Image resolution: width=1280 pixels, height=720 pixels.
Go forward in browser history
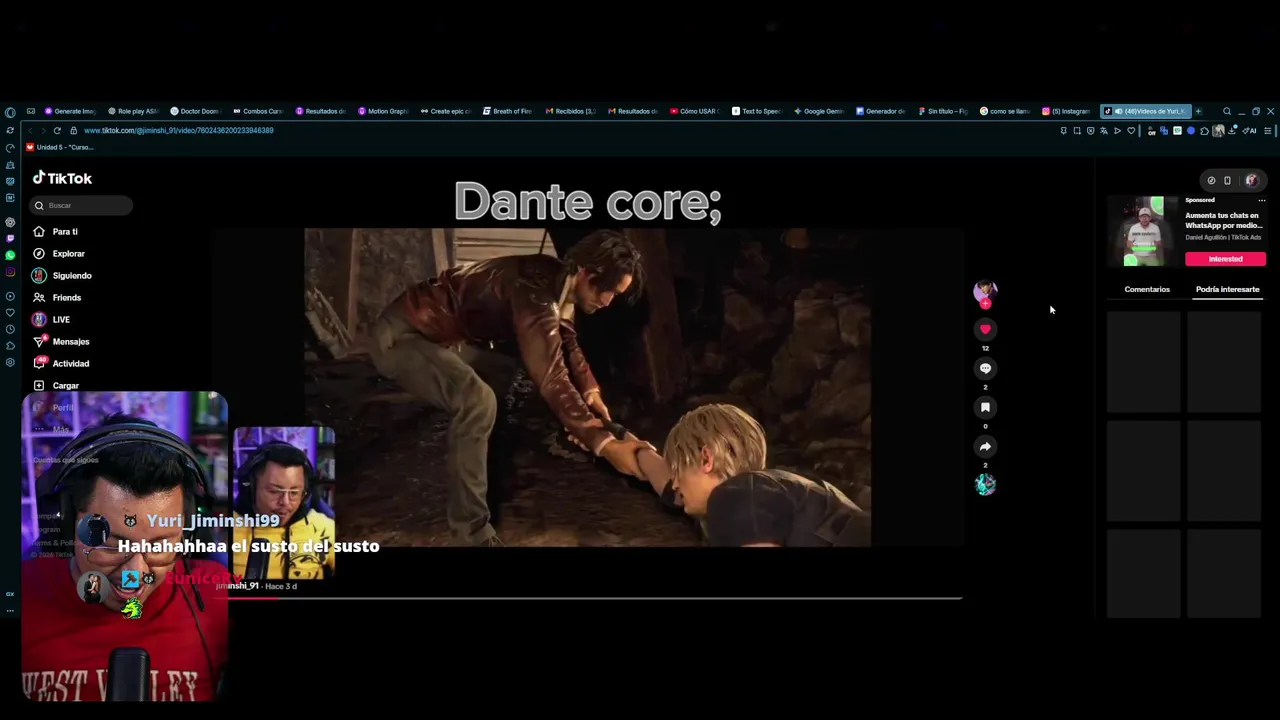click(43, 130)
